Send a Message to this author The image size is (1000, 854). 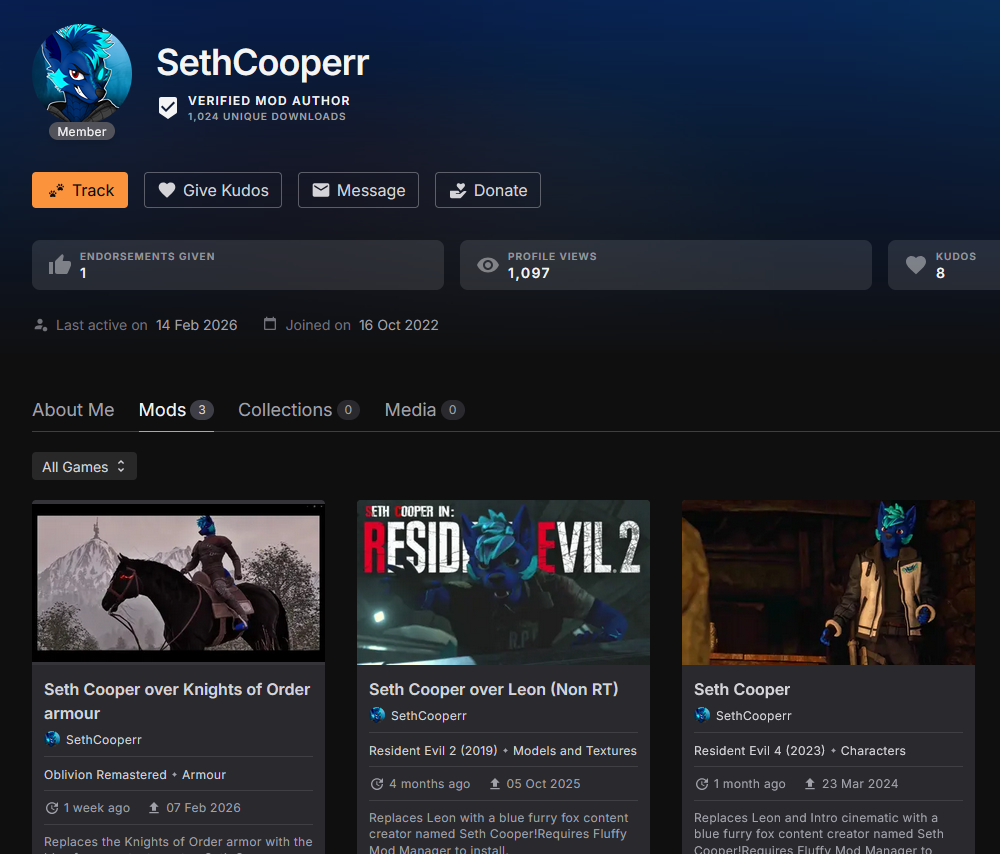coord(358,190)
